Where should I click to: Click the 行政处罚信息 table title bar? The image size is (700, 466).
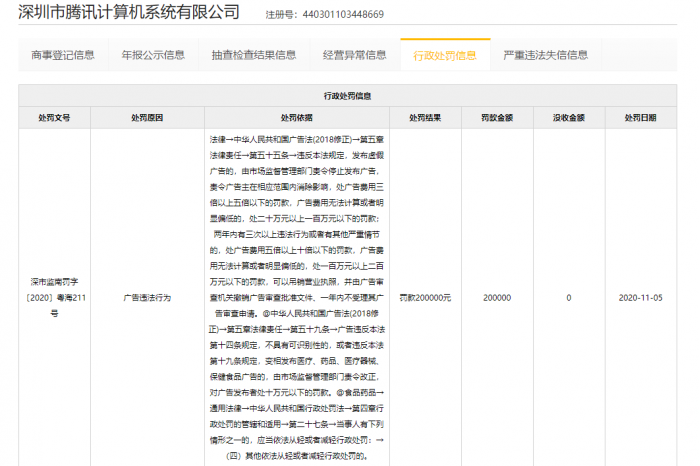click(347, 96)
